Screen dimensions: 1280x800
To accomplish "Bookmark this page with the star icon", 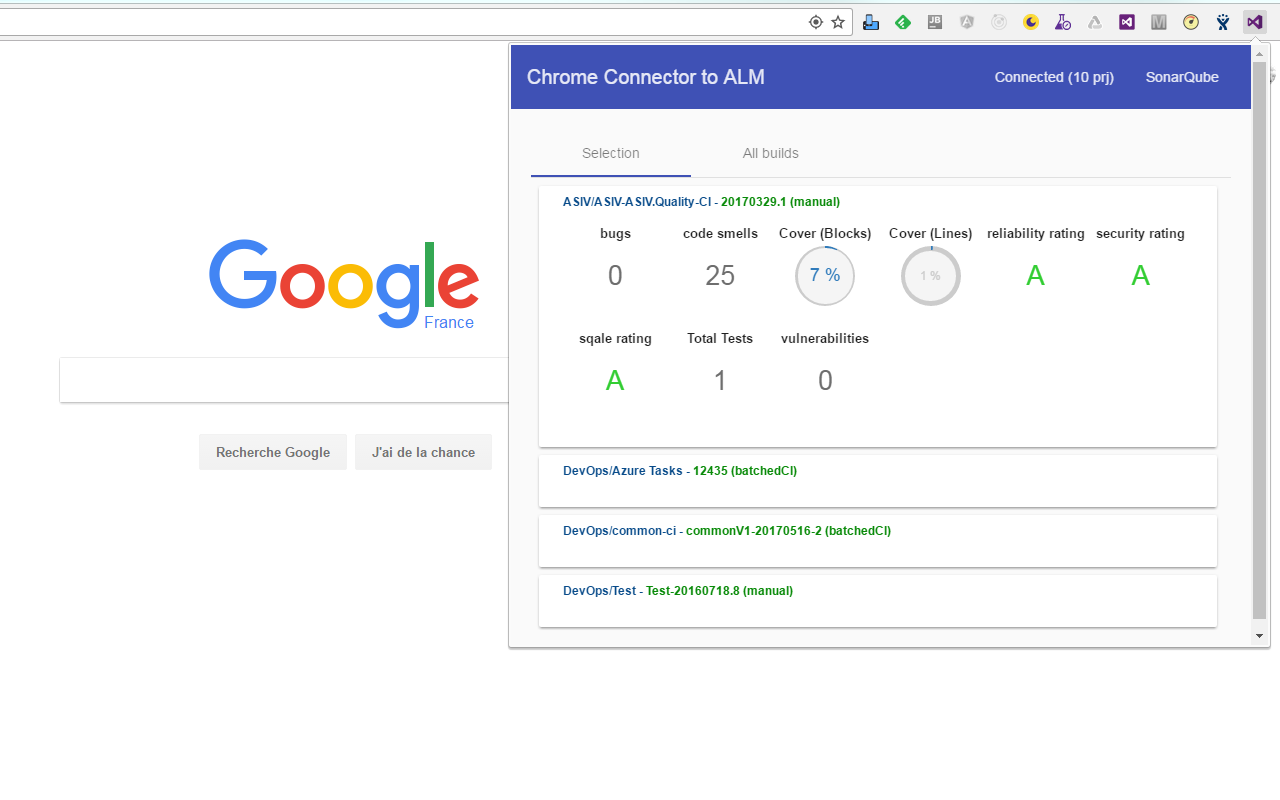I will (x=838, y=22).
